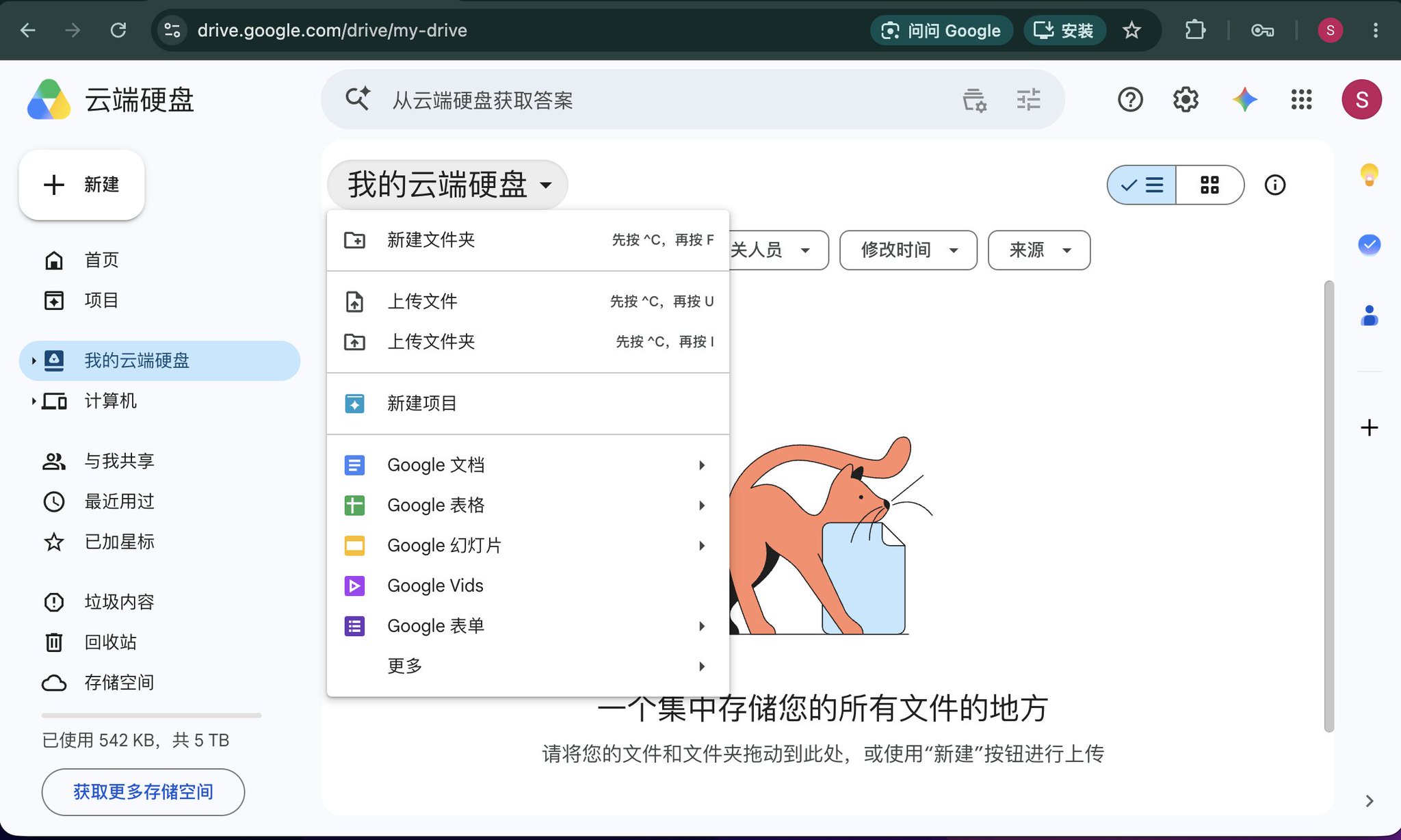Click the 问问 Google button
The image size is (1401, 840).
point(941,30)
